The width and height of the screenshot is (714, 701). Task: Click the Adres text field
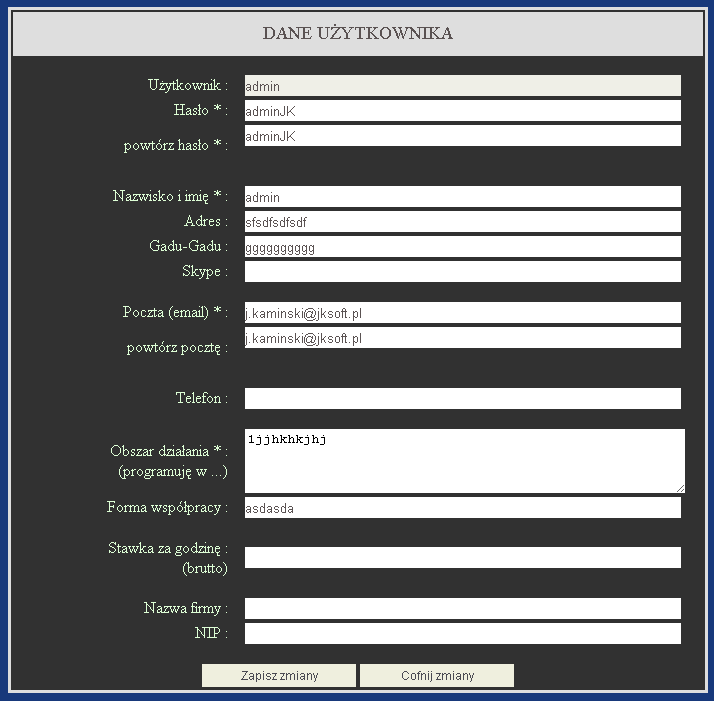(462, 222)
